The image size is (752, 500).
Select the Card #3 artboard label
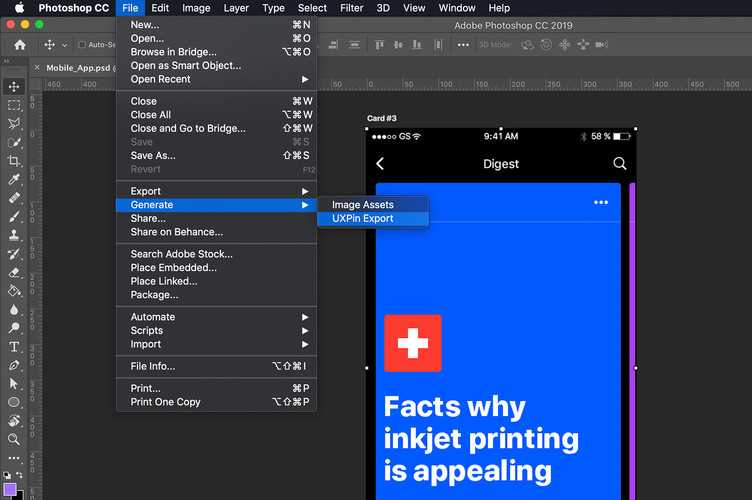click(x=382, y=118)
